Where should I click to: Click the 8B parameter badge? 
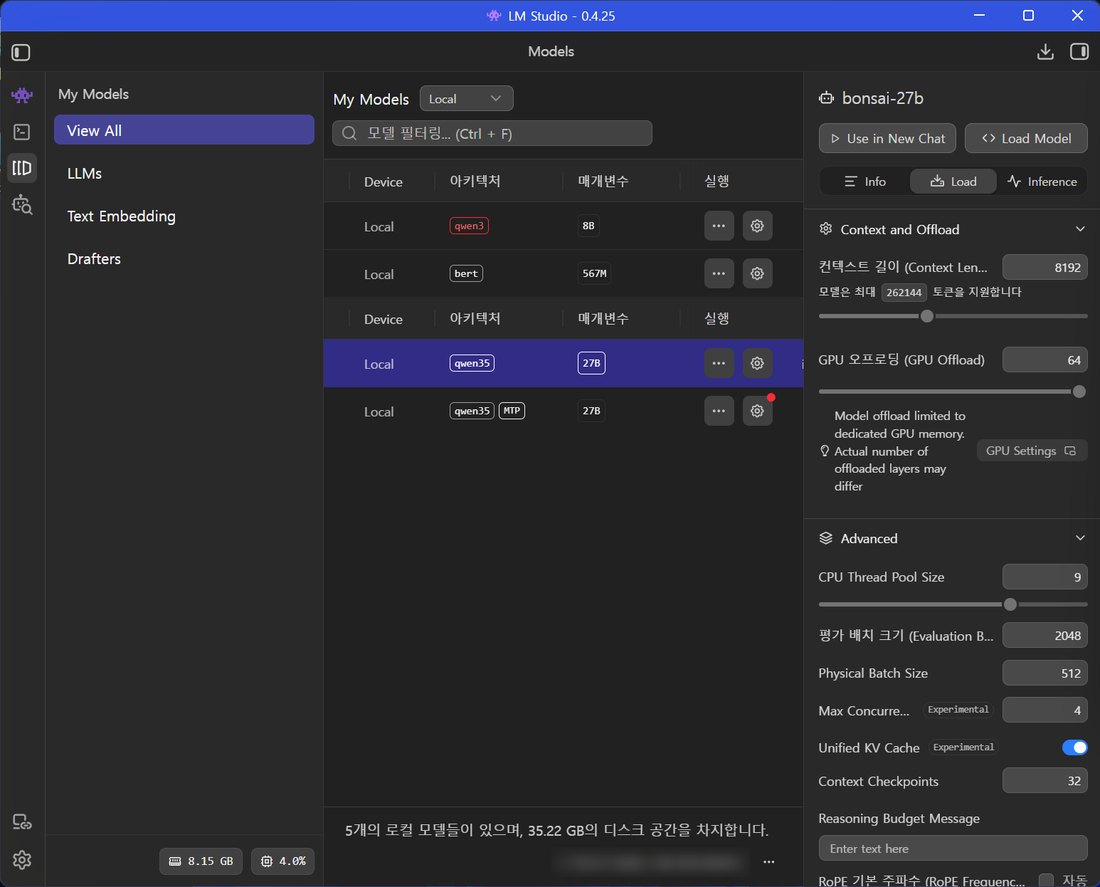589,226
